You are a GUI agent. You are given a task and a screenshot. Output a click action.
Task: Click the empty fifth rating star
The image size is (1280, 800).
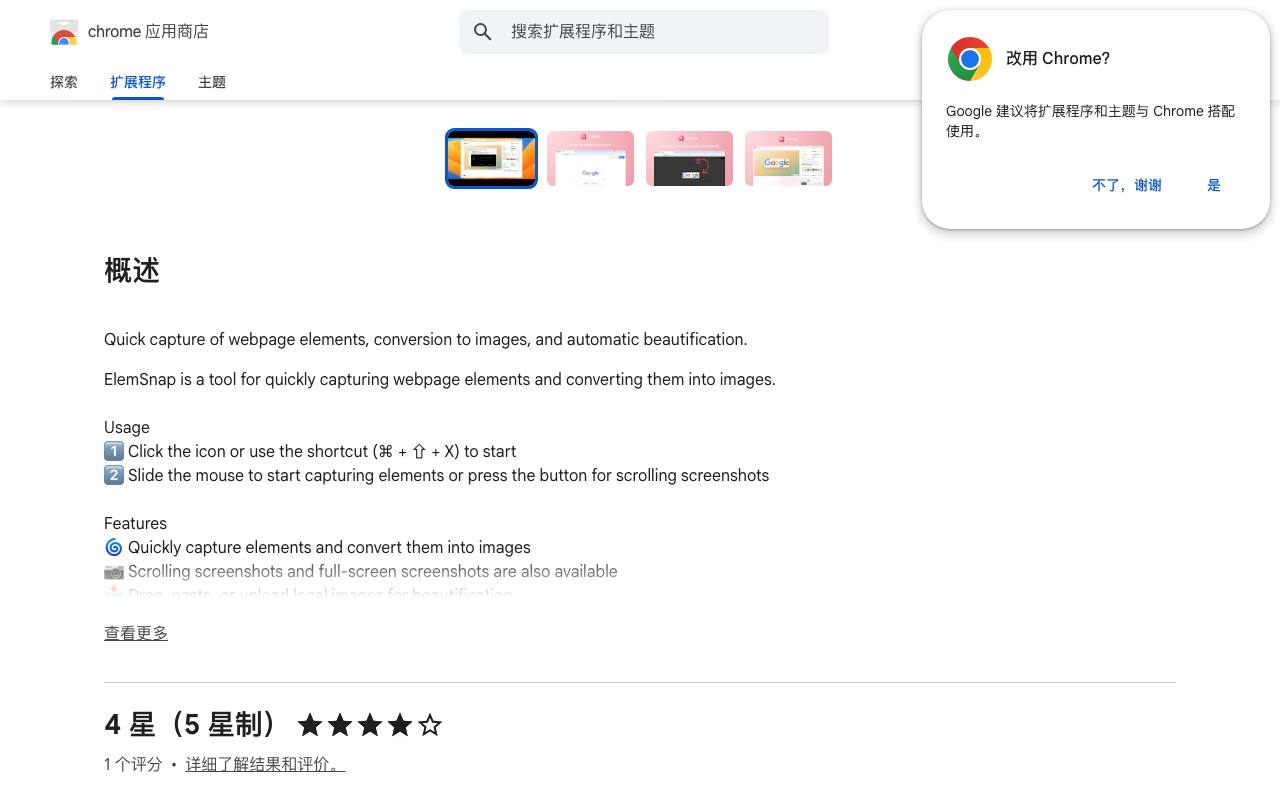coord(430,725)
